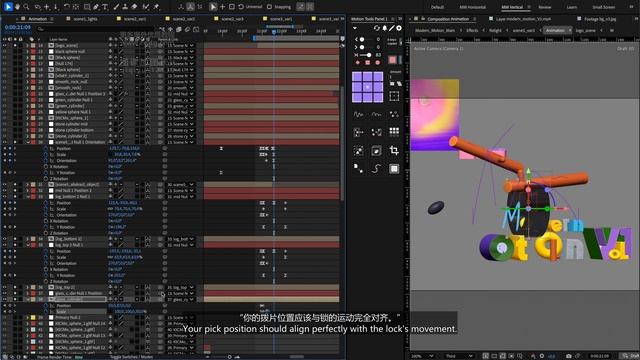This screenshot has width=640, height=360.
Task: Open the magnification 100% dropdown in viewer
Action: pyautogui.click(x=422, y=356)
